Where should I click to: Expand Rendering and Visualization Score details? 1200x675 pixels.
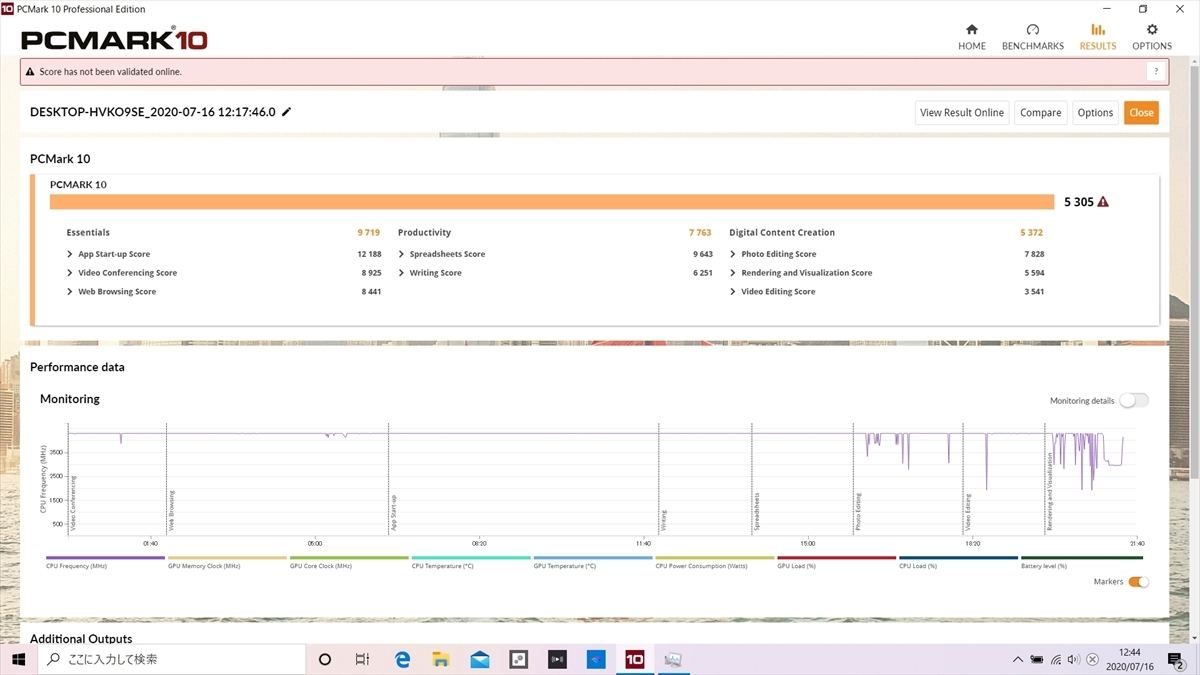[x=733, y=273]
